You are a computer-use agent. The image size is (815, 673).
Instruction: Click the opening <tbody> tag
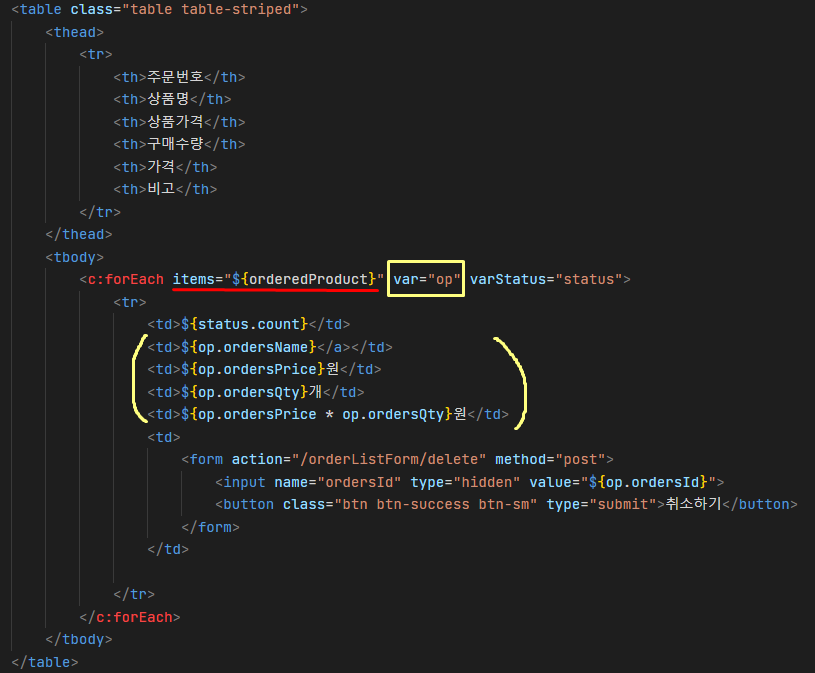coord(74,257)
